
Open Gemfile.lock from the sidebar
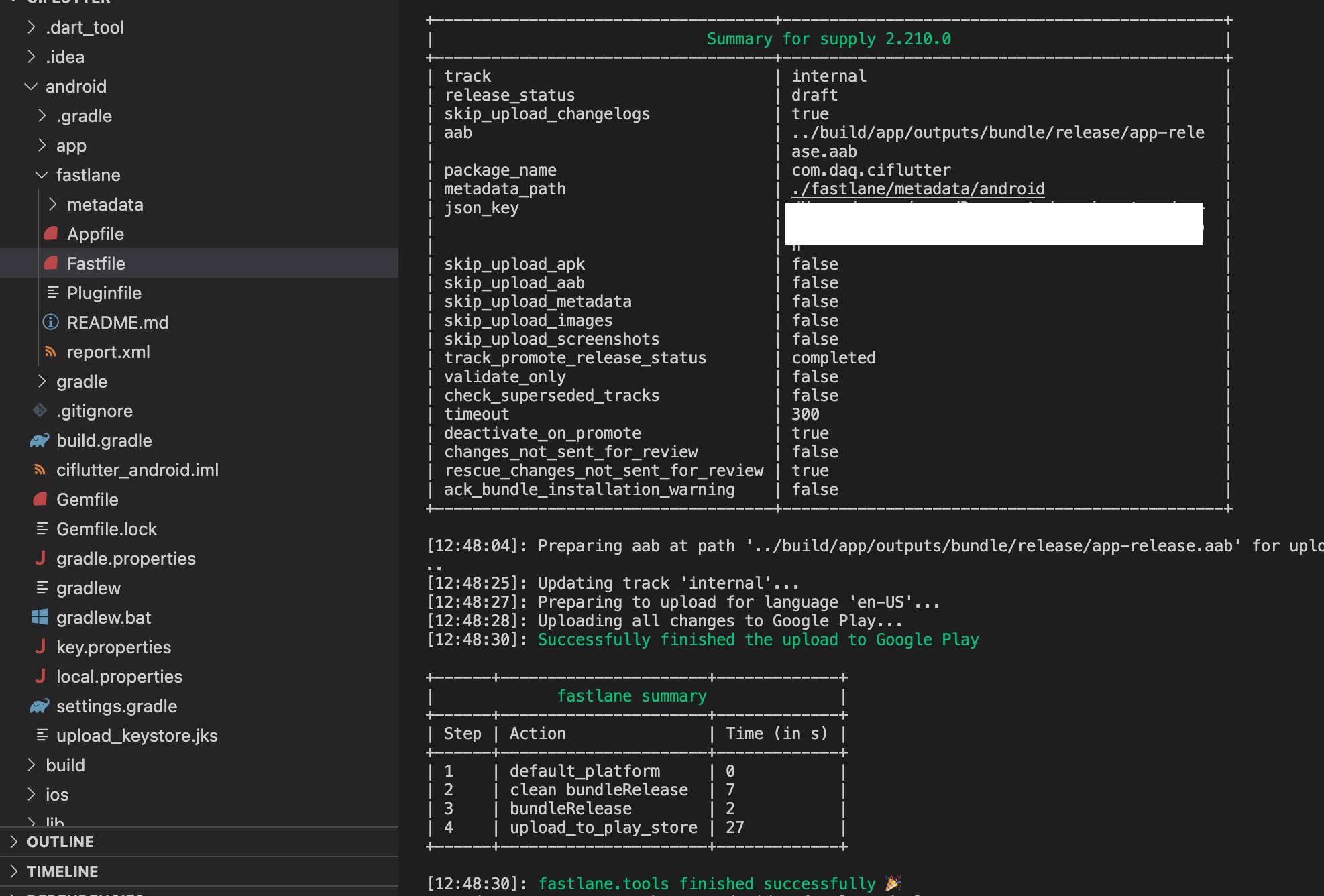[107, 528]
